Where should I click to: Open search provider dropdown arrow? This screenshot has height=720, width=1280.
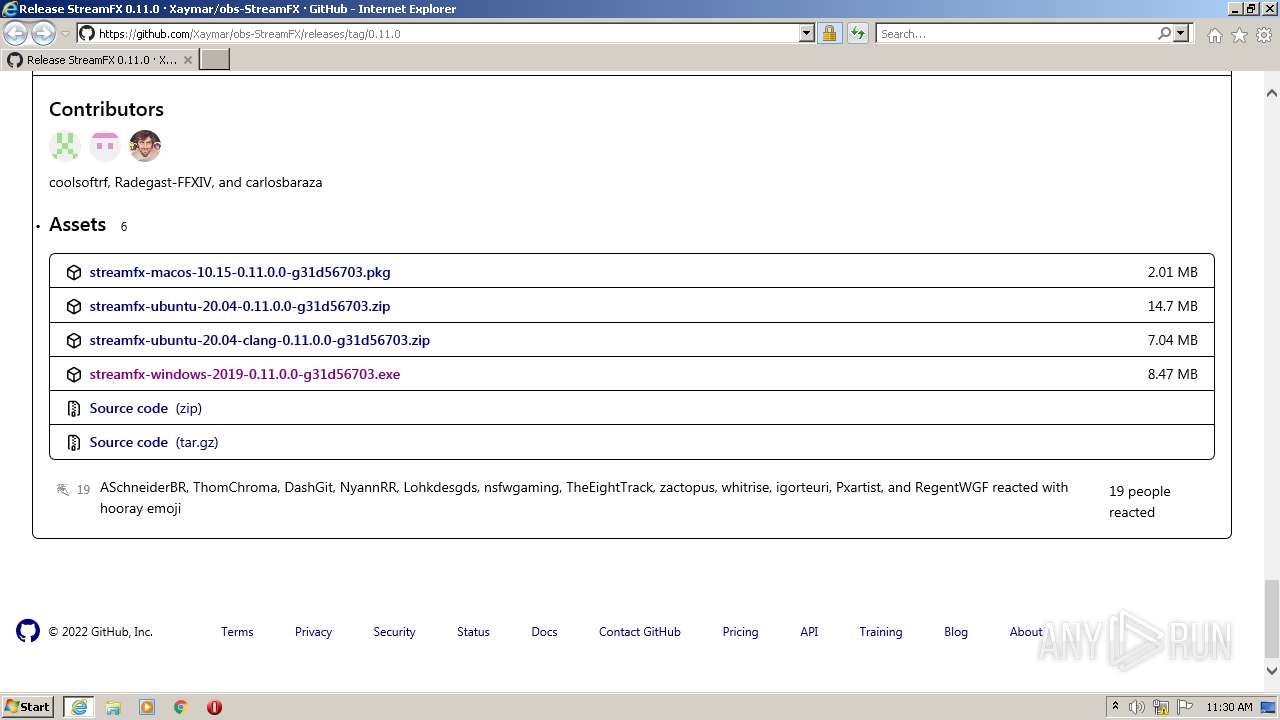(1181, 34)
